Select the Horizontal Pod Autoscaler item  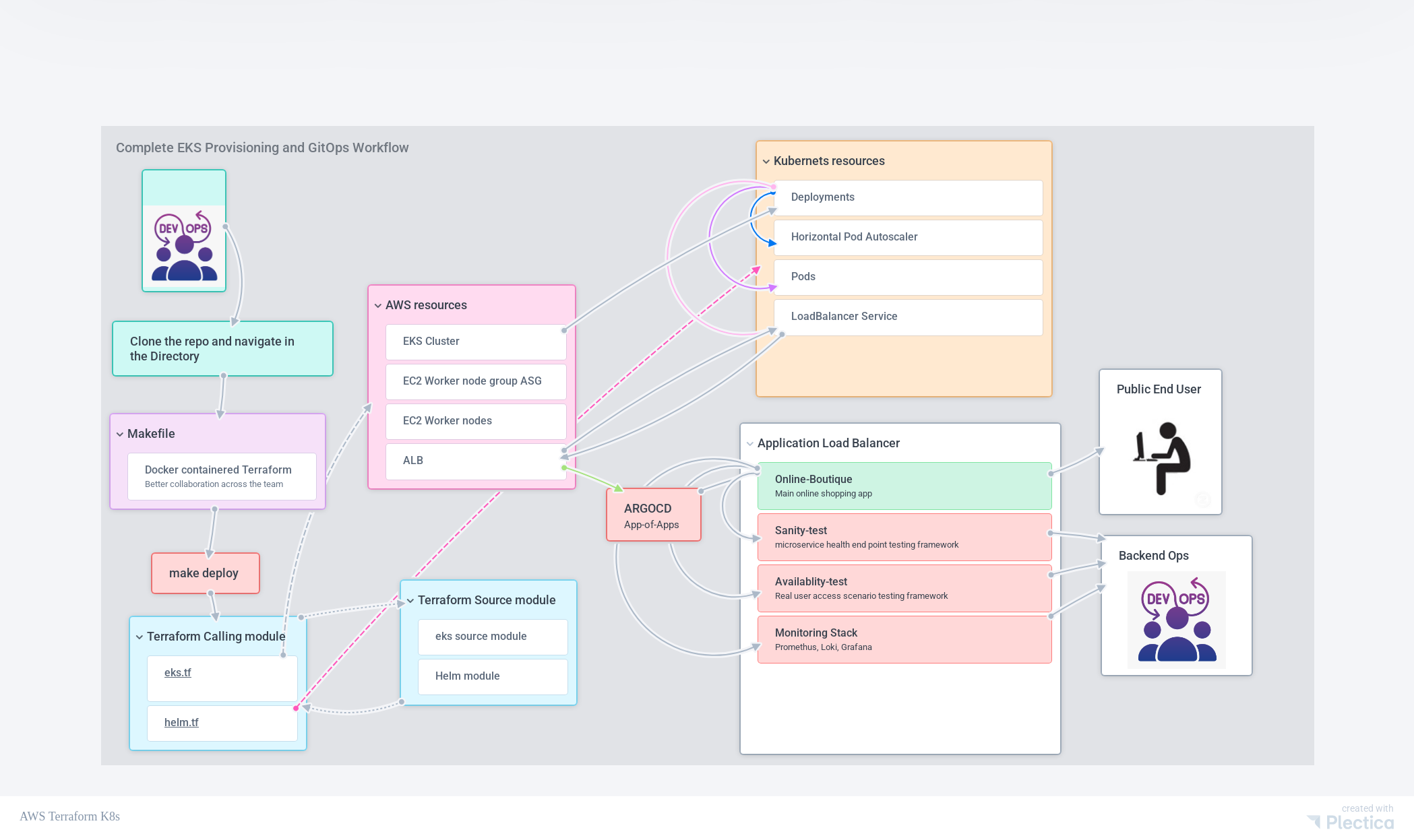(x=907, y=237)
